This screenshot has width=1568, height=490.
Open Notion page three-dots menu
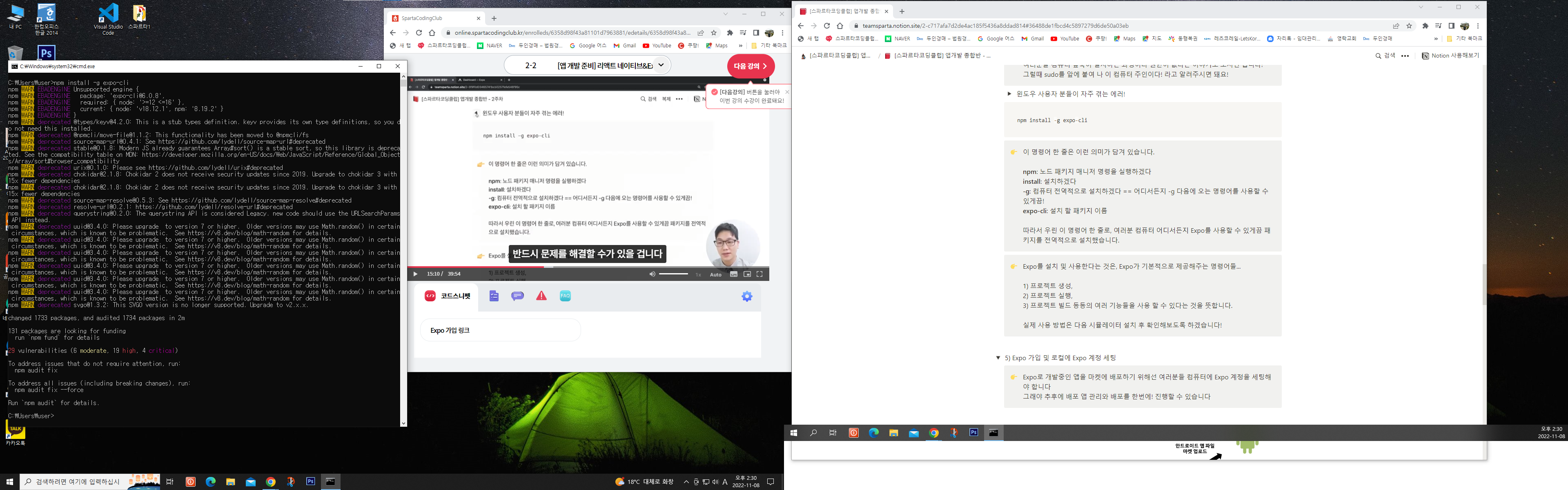[1405, 56]
